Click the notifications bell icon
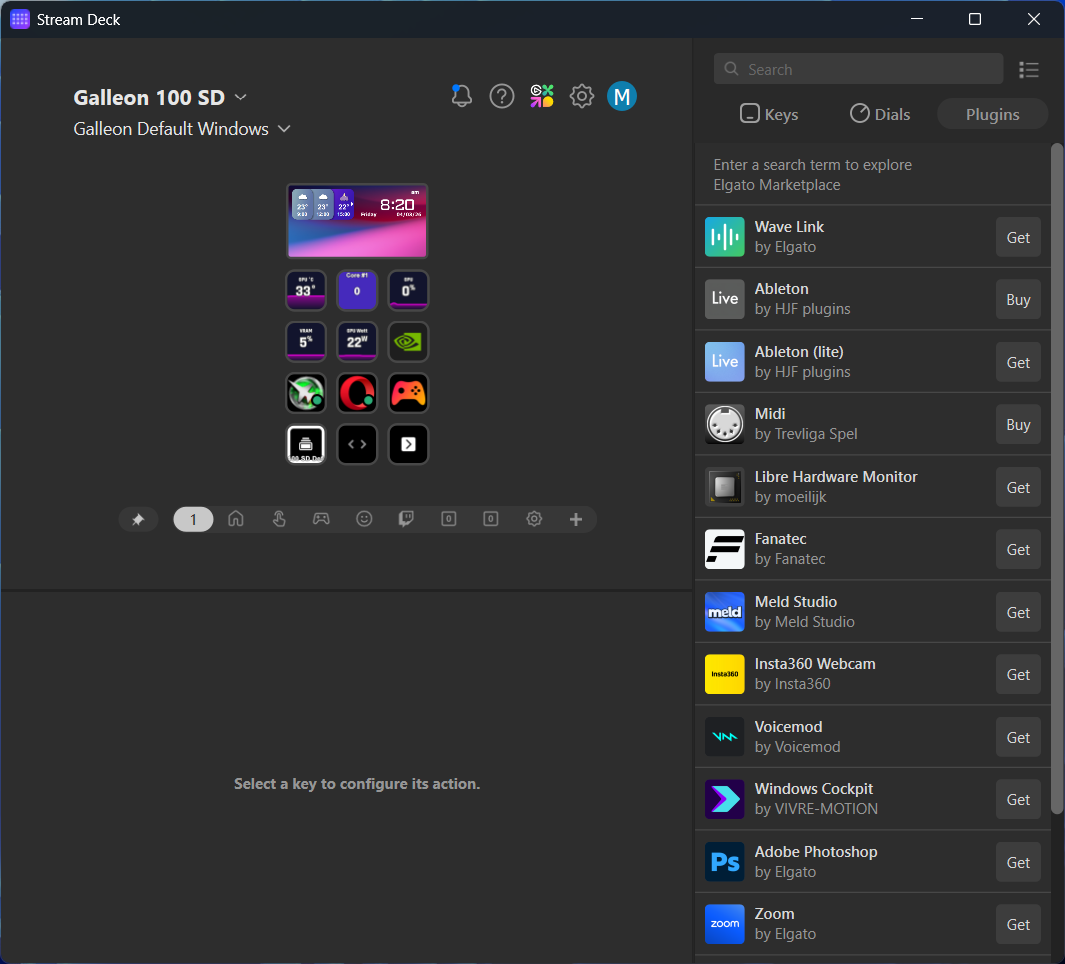Screen dimensions: 1065x964 (461, 96)
